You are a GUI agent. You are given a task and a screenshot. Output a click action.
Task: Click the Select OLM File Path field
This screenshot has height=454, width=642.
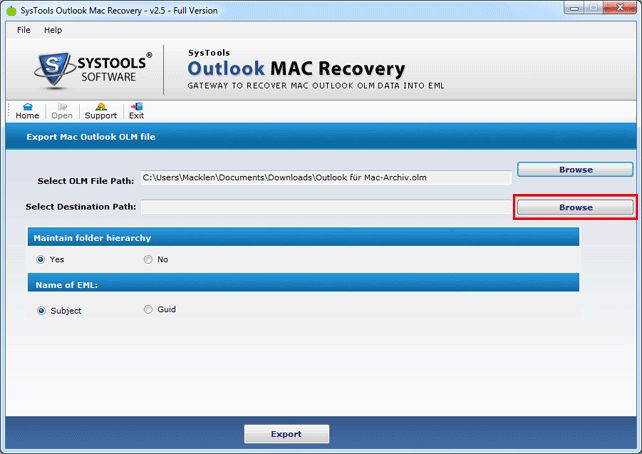point(326,178)
